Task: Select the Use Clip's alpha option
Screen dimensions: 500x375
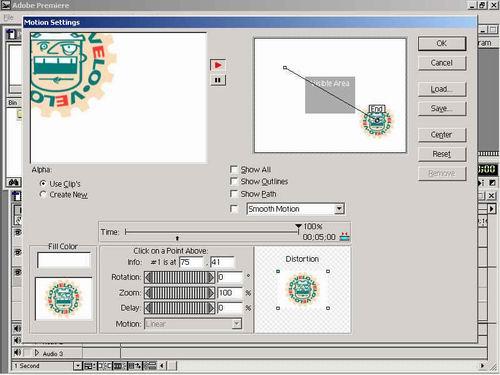Action: tap(43, 183)
